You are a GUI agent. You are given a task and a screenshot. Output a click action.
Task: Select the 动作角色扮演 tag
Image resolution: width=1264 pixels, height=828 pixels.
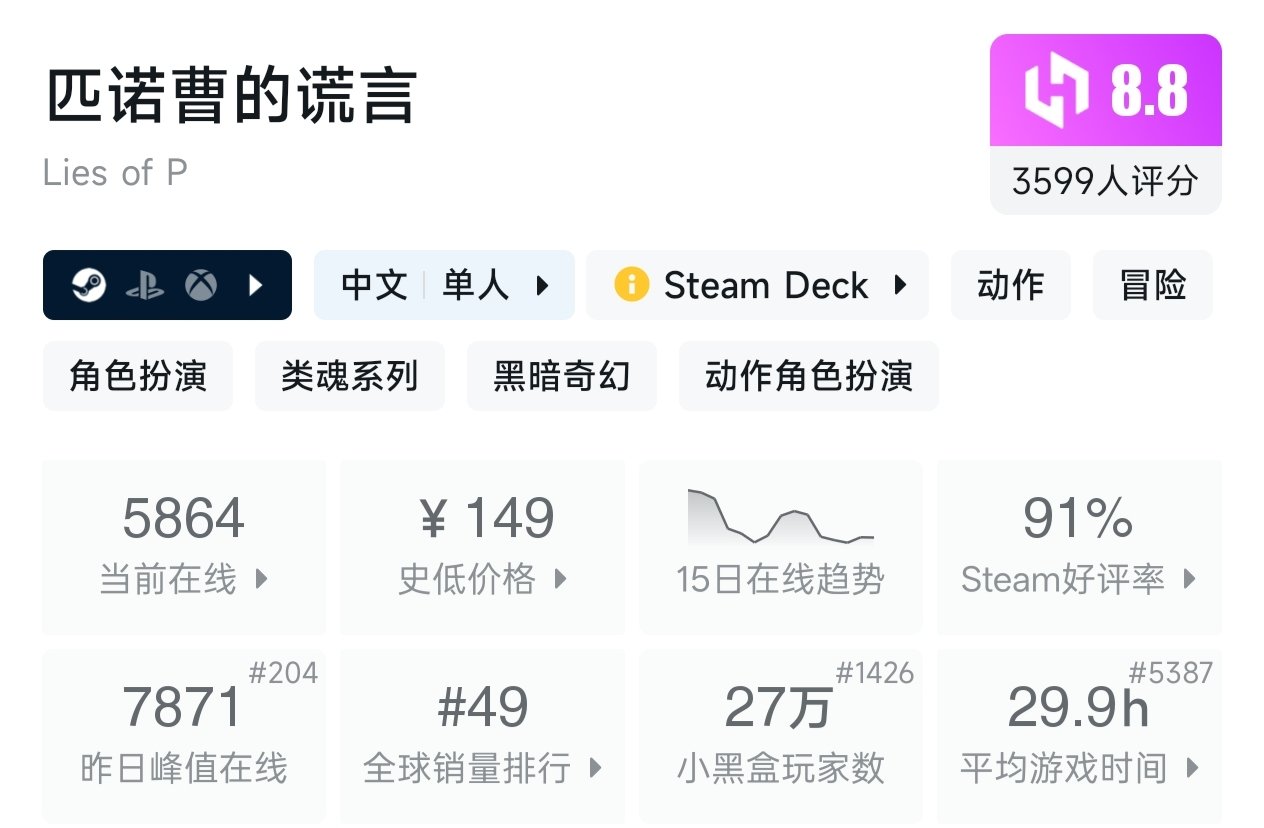click(808, 376)
